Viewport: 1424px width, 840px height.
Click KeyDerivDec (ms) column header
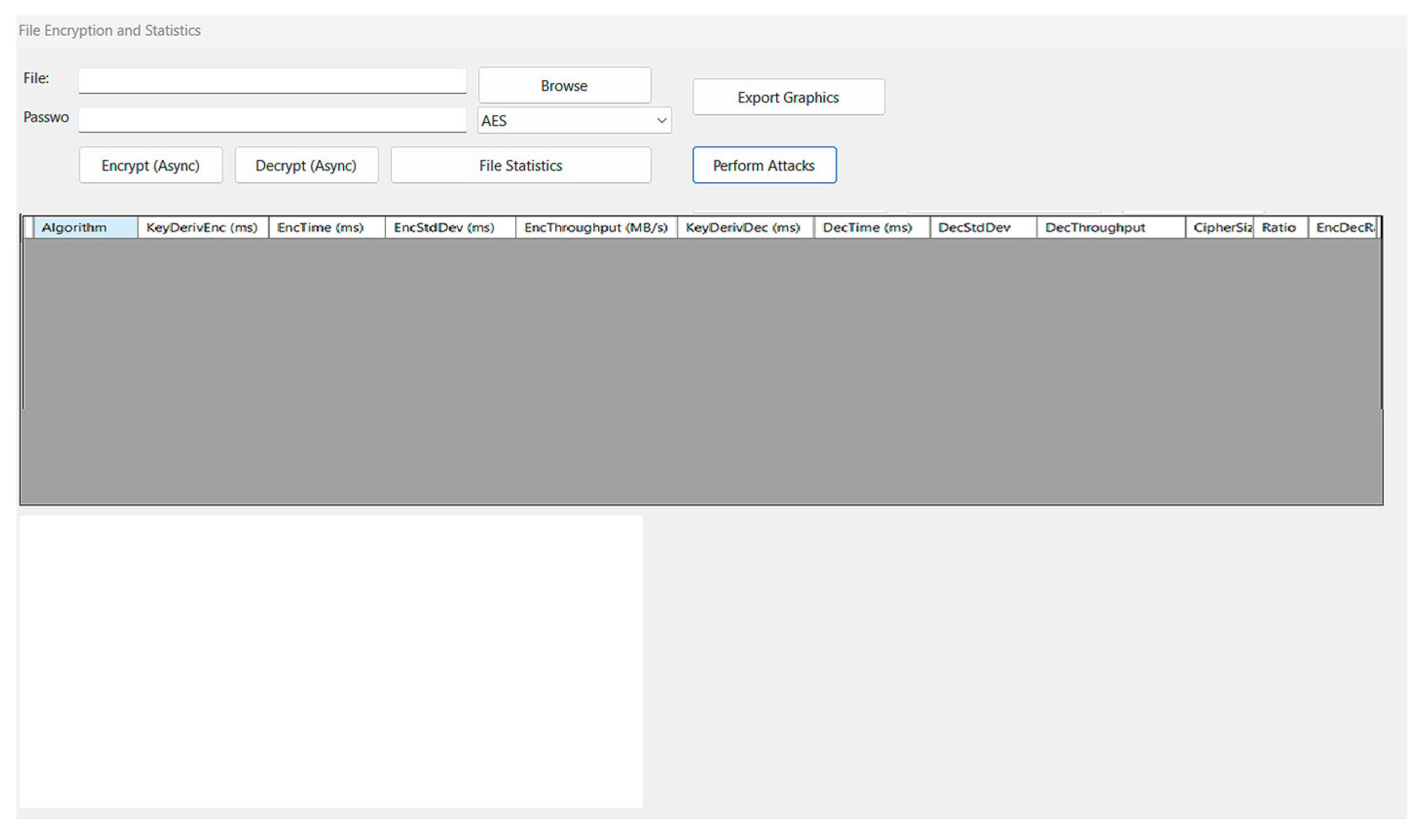tap(745, 228)
